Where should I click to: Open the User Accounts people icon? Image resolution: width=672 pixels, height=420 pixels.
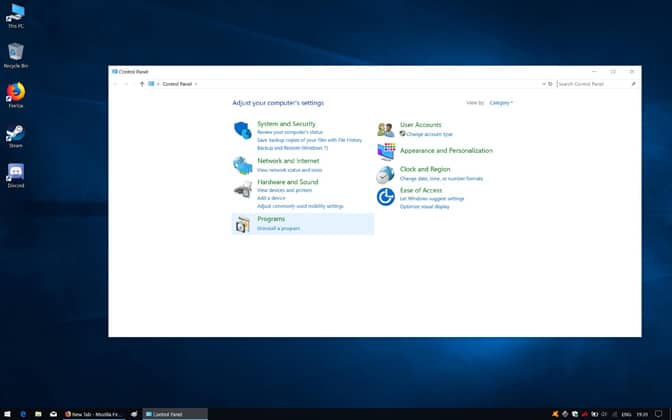[385, 129]
